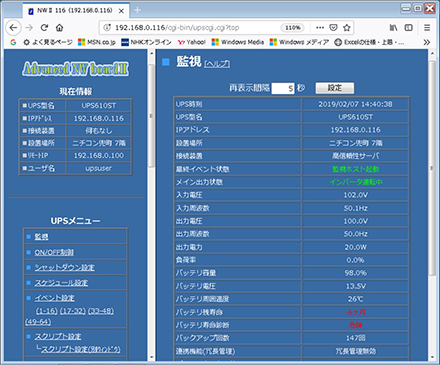Screen dimensions: 440x365
Task: Open the ヘルプ link beside 監視
Action: click(217, 64)
